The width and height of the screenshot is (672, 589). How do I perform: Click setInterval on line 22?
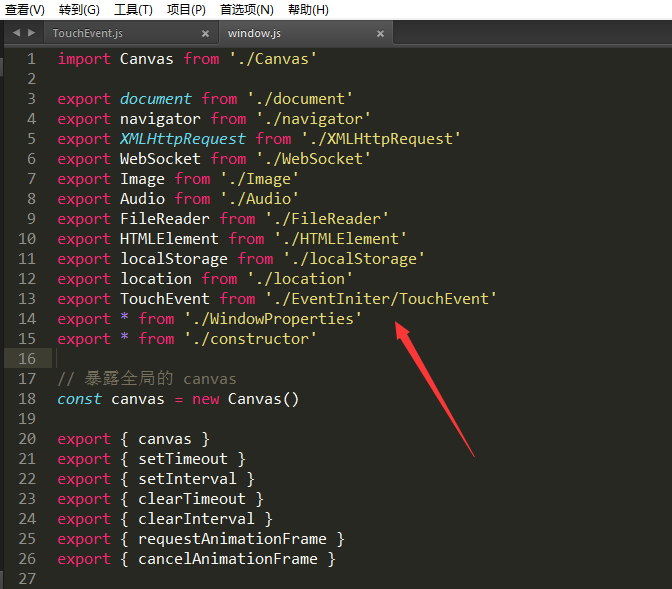[x=187, y=479]
